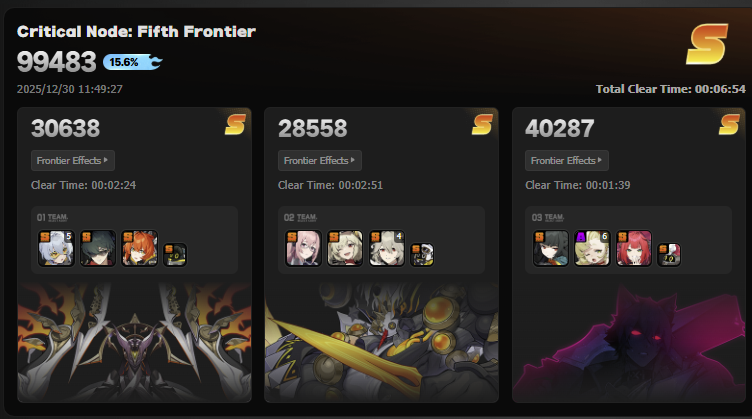Open the red-eyed shadow boss artwork
752x419 pixels.
[629, 342]
